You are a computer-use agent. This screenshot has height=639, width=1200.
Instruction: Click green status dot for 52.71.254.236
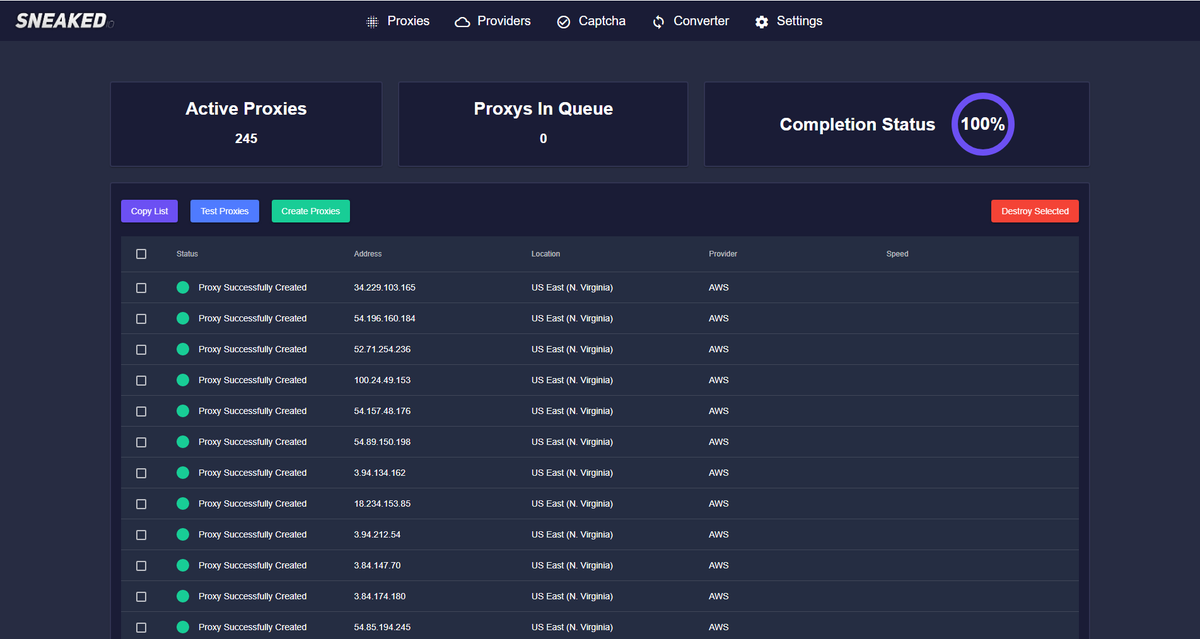coord(183,349)
